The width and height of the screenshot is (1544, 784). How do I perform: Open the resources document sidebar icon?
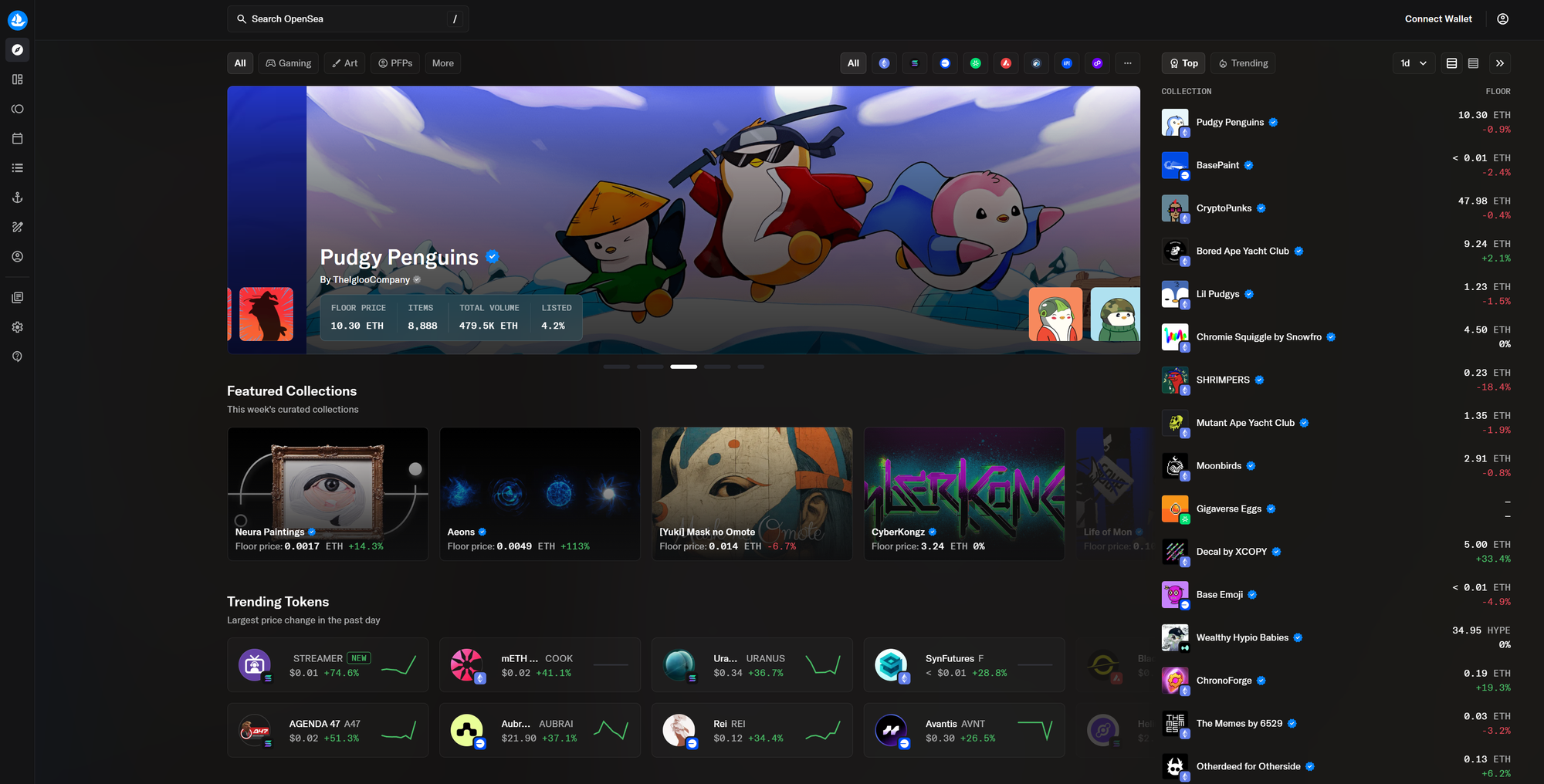17,297
